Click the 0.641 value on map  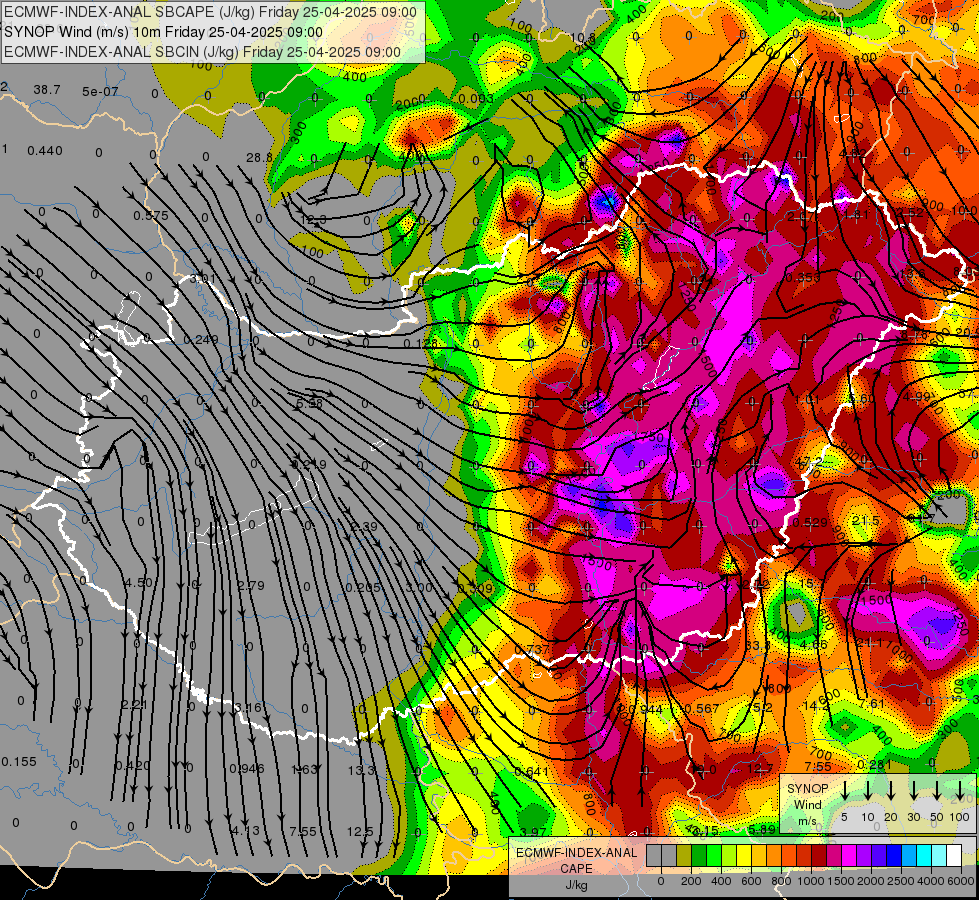532,771
